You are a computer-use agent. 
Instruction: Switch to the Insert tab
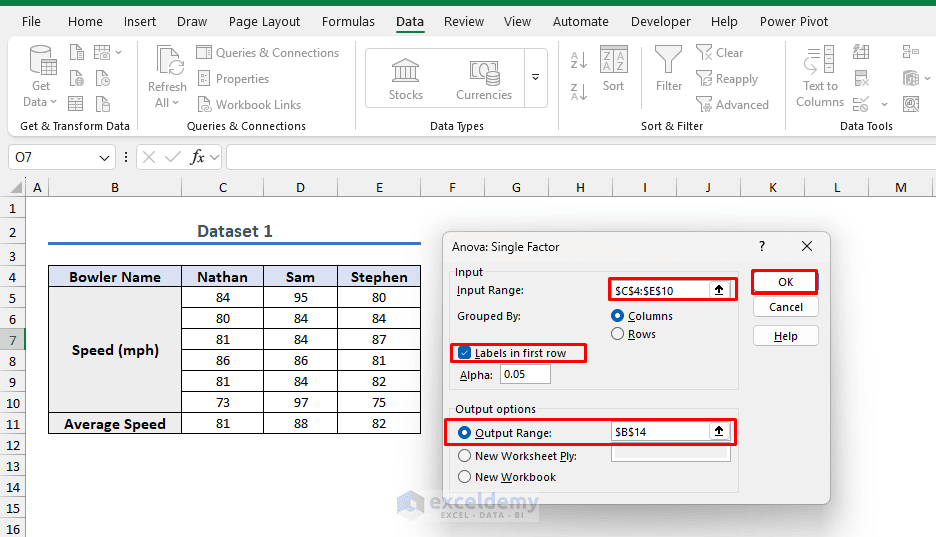140,22
